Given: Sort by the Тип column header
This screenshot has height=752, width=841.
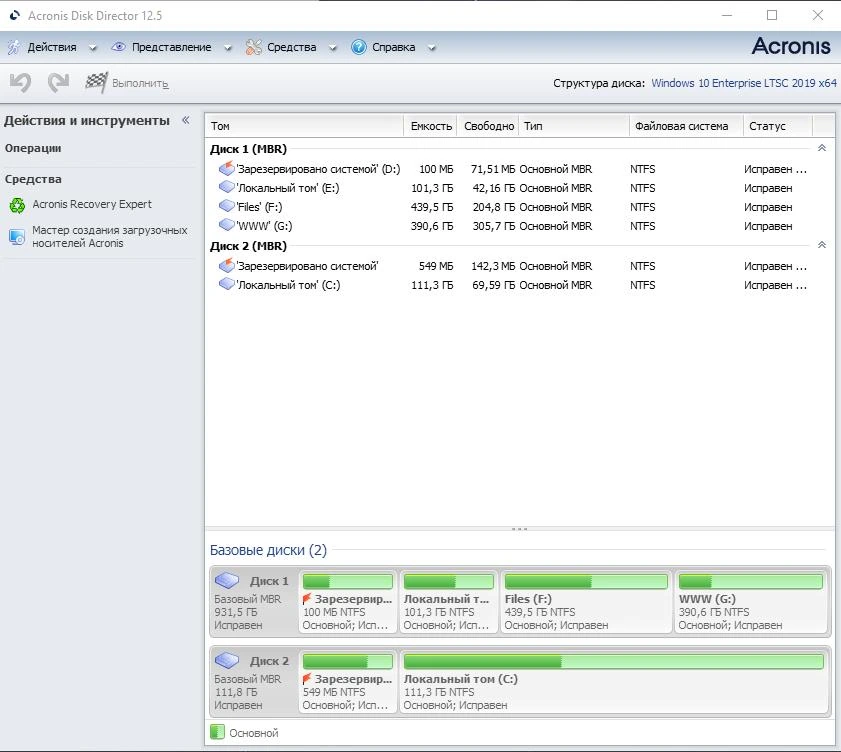Looking at the screenshot, I should tap(574, 126).
